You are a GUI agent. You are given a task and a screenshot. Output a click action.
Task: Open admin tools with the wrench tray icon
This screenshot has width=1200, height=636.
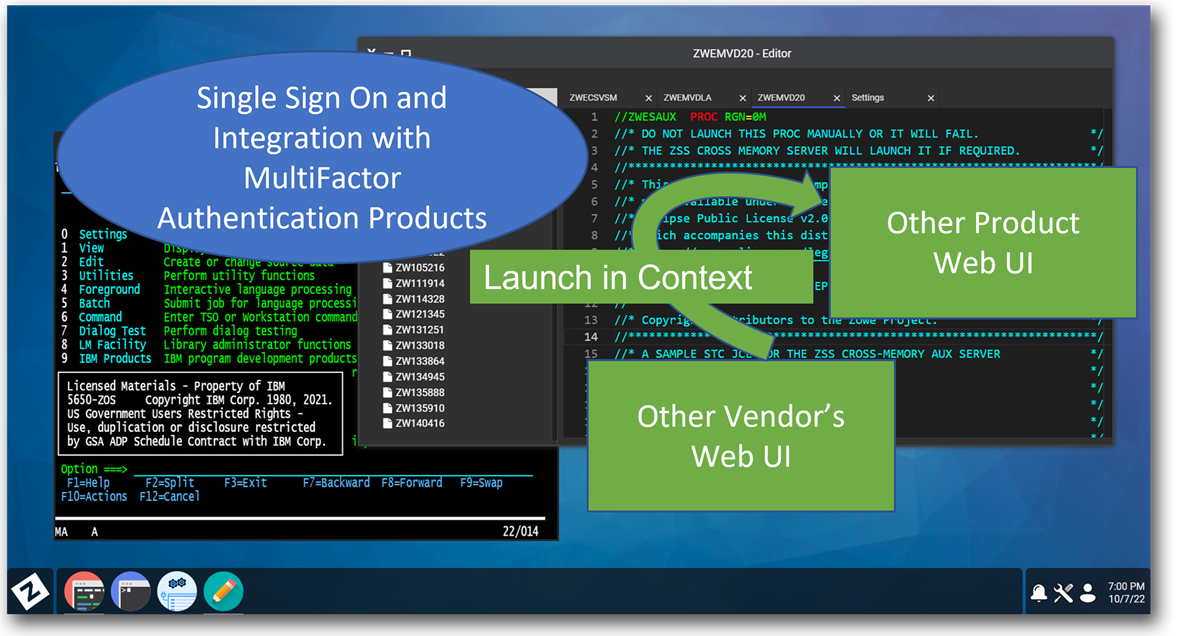click(1063, 591)
